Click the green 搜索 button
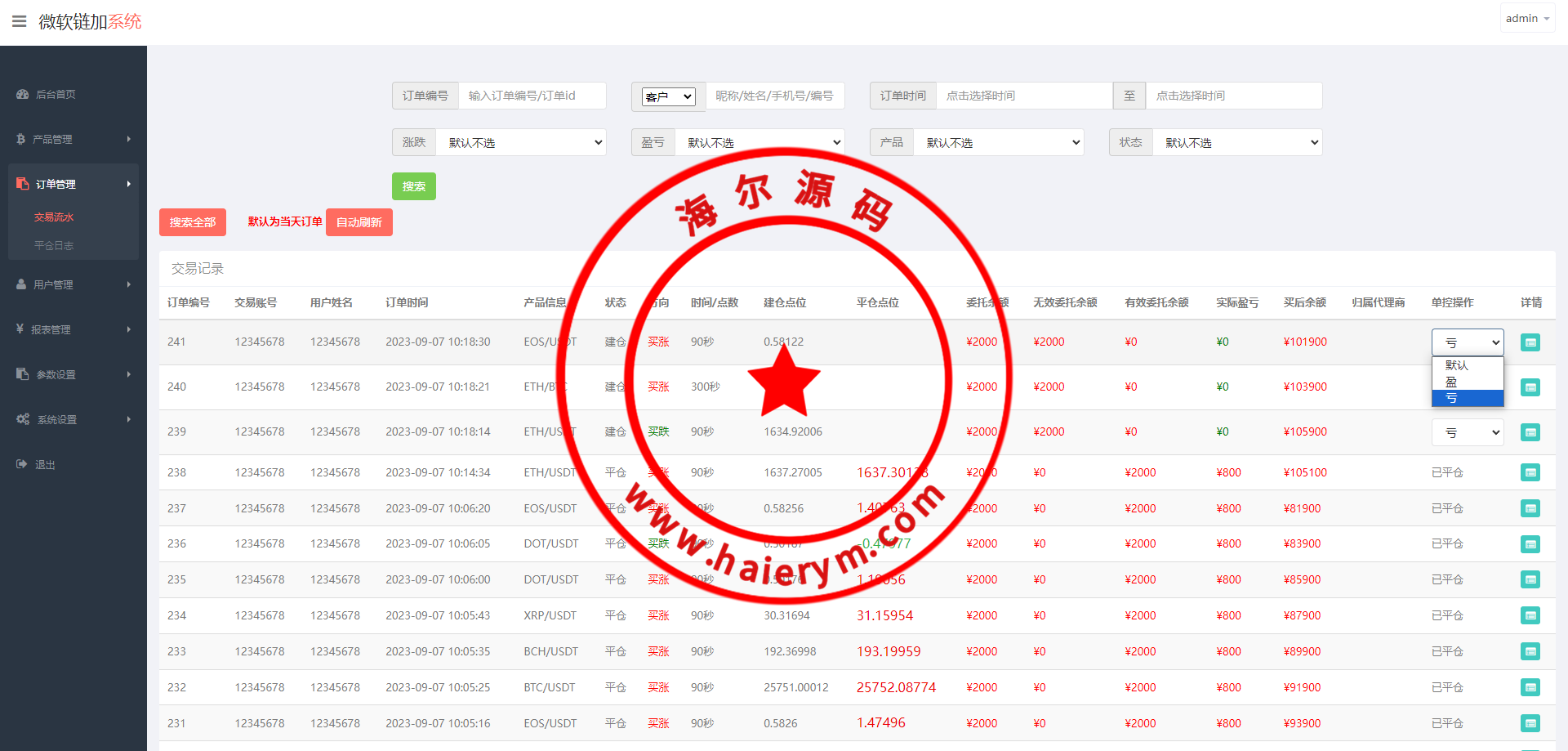The height and width of the screenshot is (751, 1568). pos(413,186)
